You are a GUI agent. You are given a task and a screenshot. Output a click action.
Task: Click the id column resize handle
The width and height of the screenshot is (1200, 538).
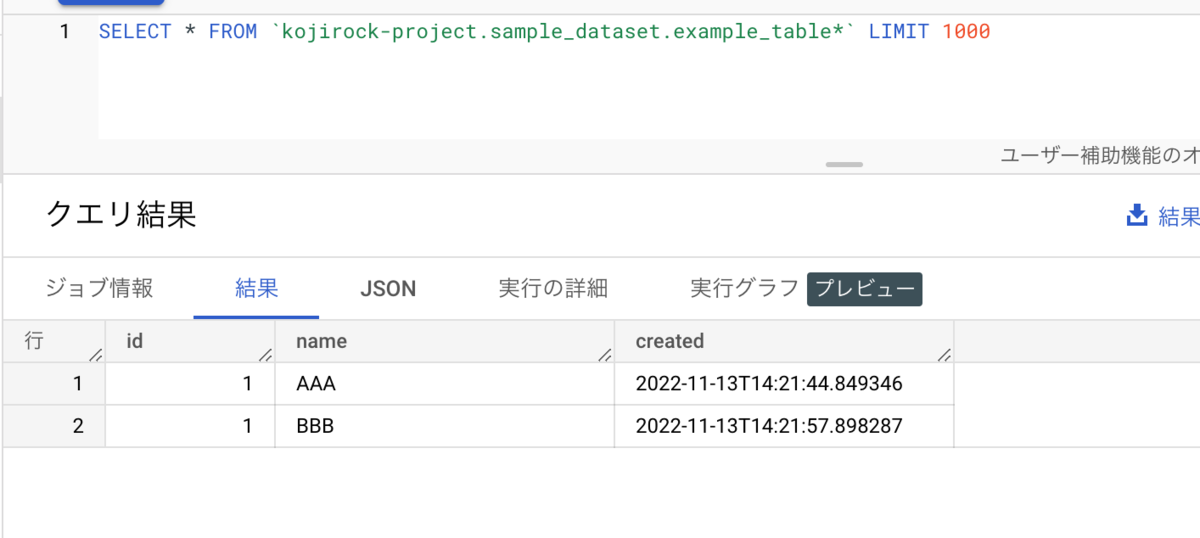265,354
